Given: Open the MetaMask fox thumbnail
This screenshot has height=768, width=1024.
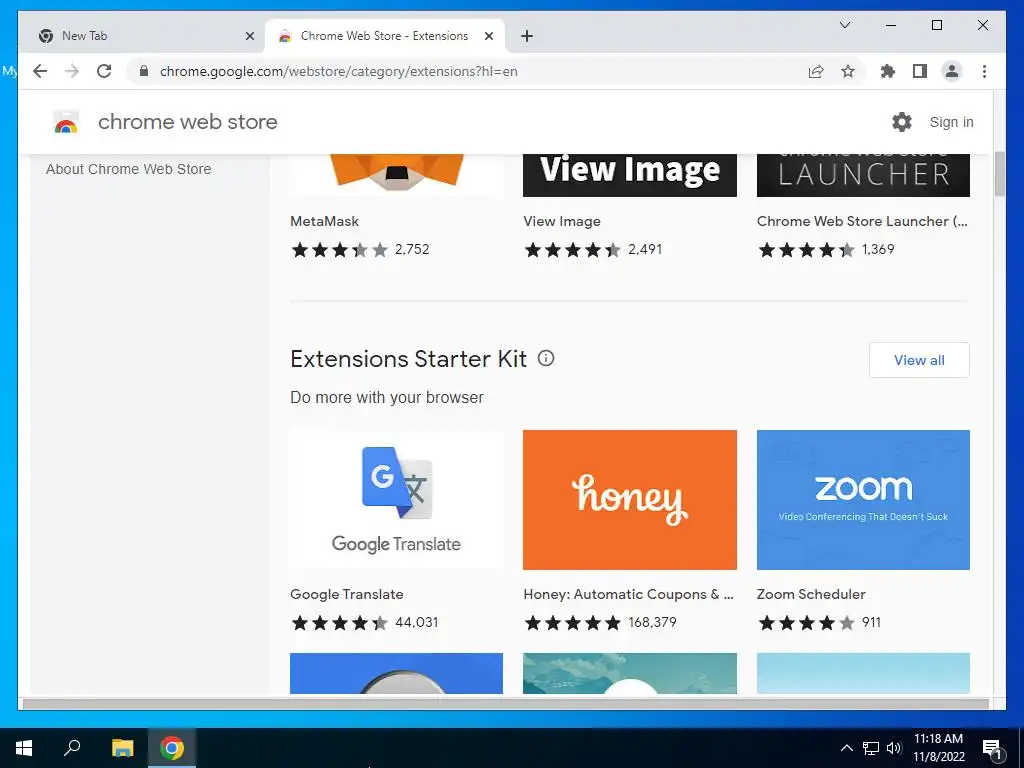Looking at the screenshot, I should [396, 175].
